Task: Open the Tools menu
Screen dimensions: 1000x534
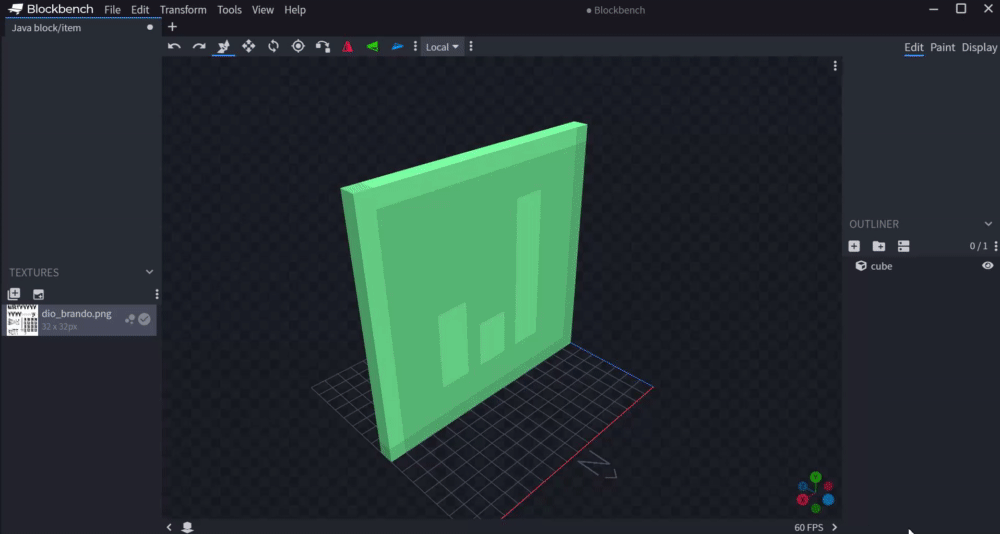Action: [230, 10]
